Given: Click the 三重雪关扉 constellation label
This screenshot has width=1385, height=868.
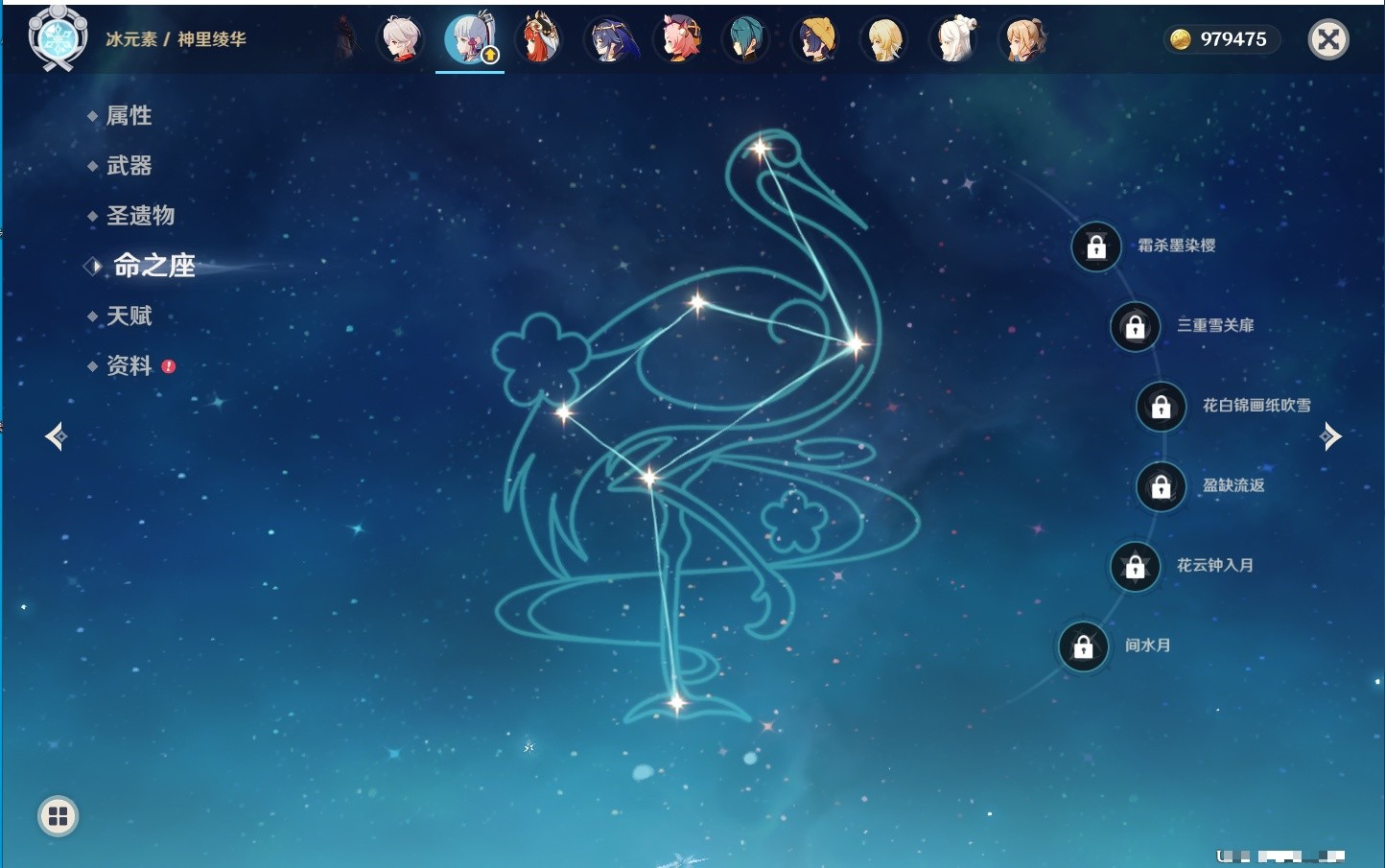Looking at the screenshot, I should pos(1215,325).
